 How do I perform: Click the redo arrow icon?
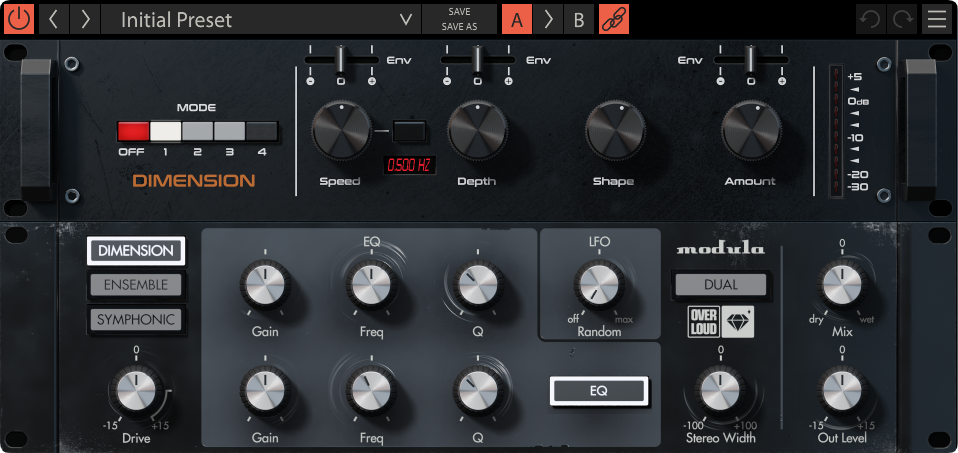click(902, 19)
